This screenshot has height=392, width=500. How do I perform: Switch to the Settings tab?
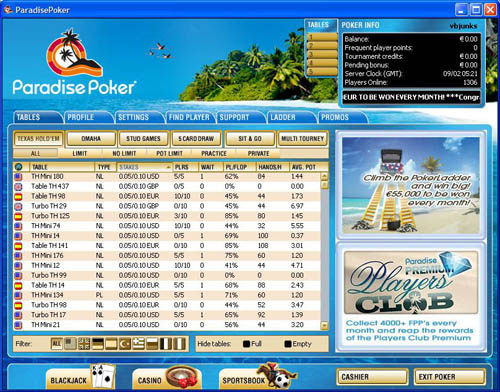pyautogui.click(x=134, y=117)
